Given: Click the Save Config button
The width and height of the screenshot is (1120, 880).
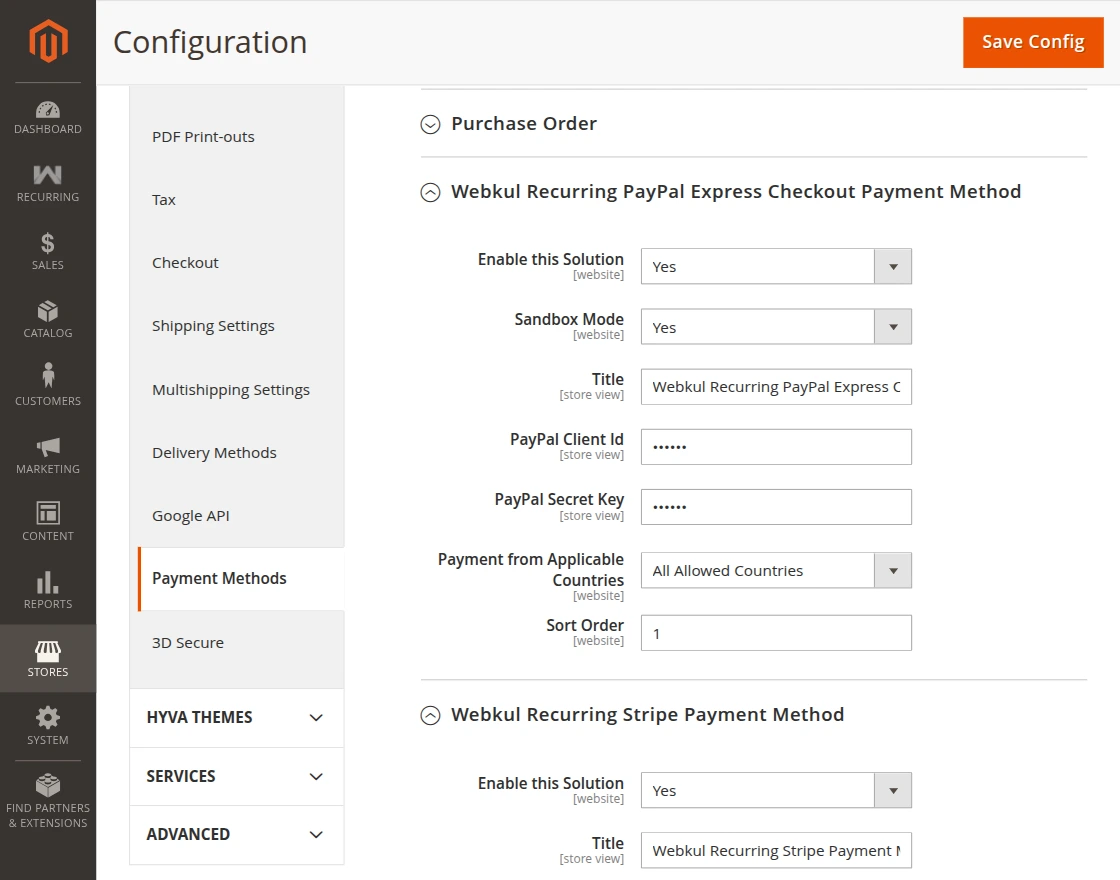Looking at the screenshot, I should click(x=1033, y=42).
